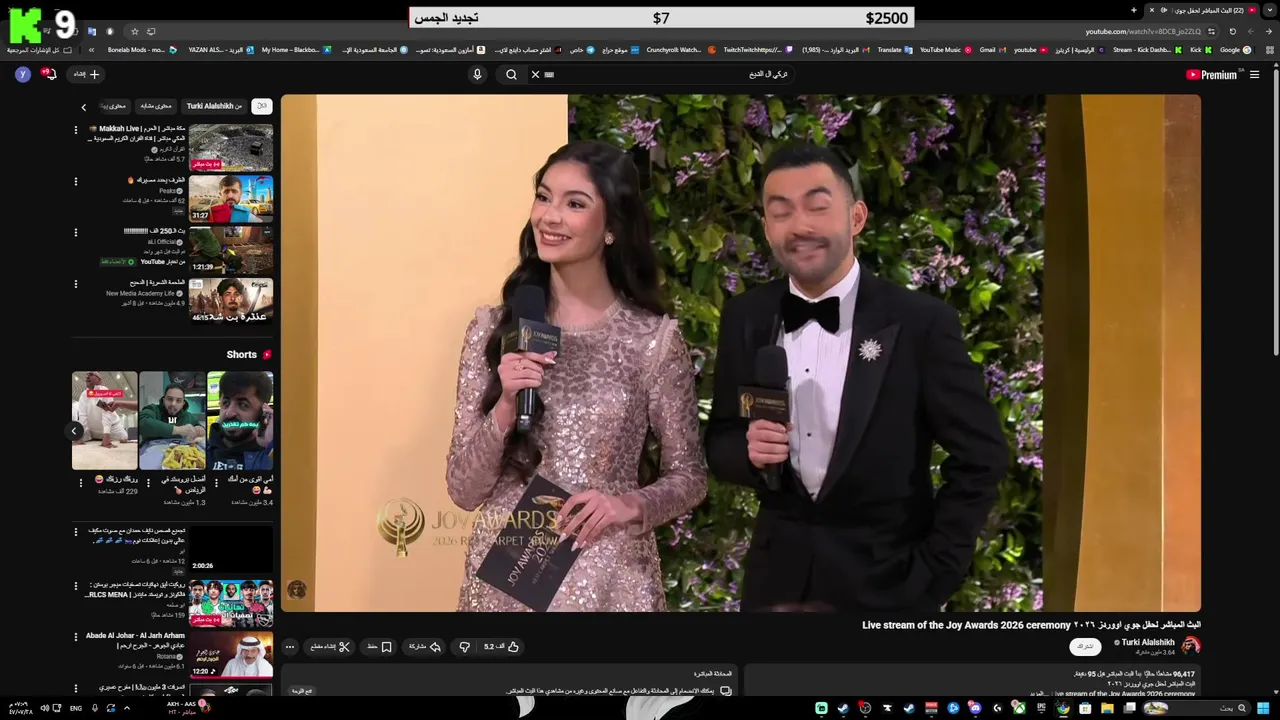Like the video showing 5.2 thousand likes

click(x=503, y=646)
